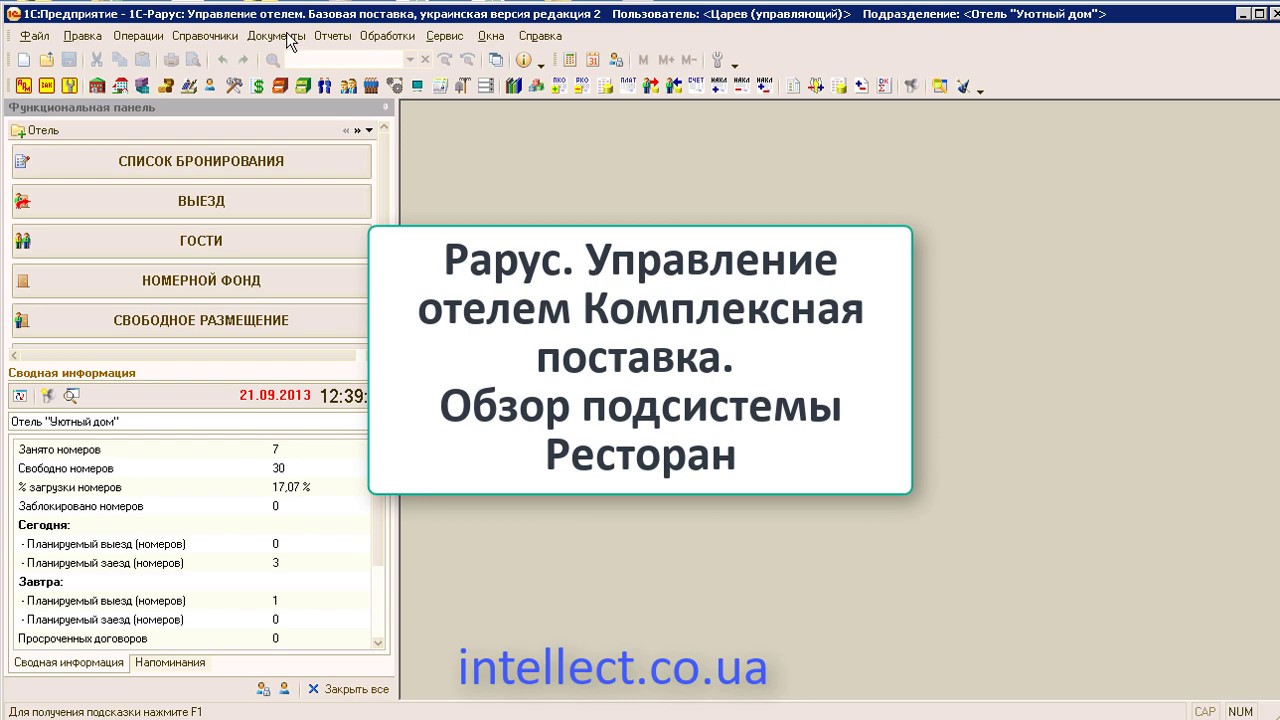Click the hammer and pick tools icon
The width and height of the screenshot is (1280, 720).
point(234,86)
